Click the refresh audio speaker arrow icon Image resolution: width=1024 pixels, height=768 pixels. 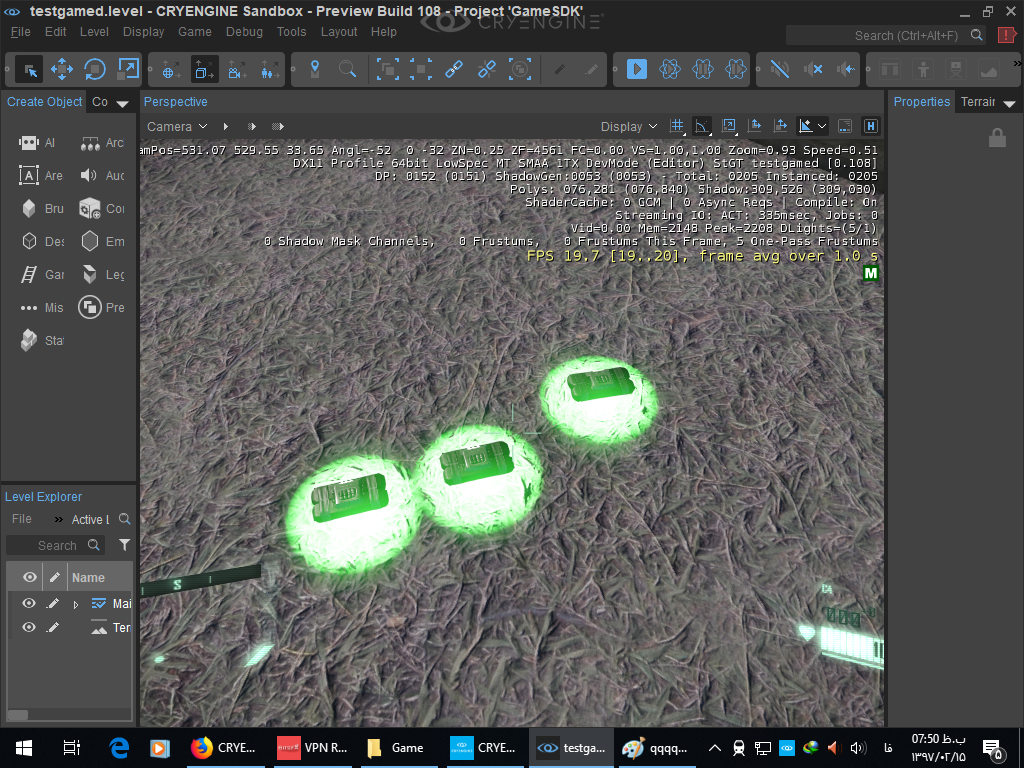846,69
